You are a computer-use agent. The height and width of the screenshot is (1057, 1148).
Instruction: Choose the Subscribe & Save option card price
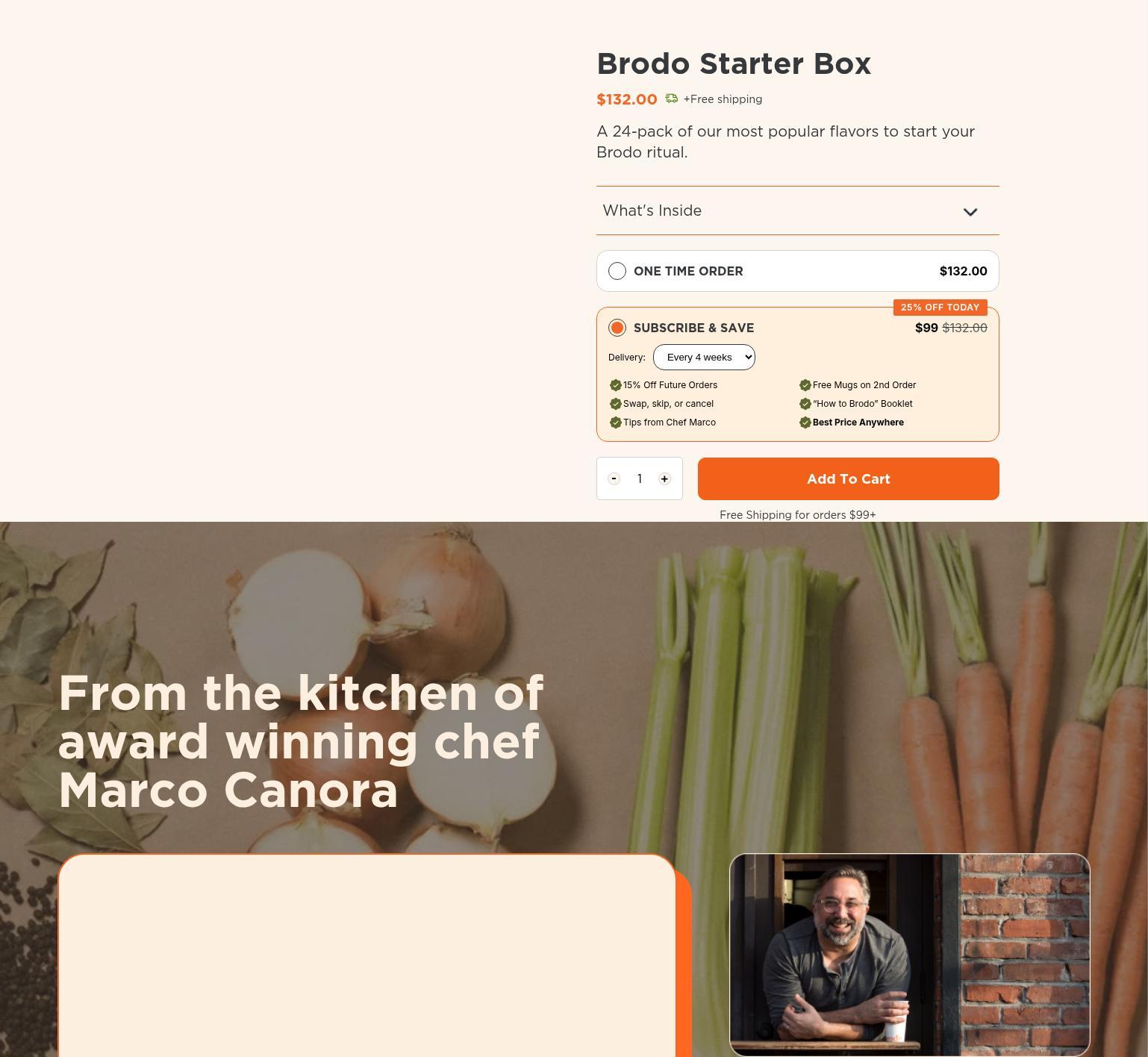point(951,328)
